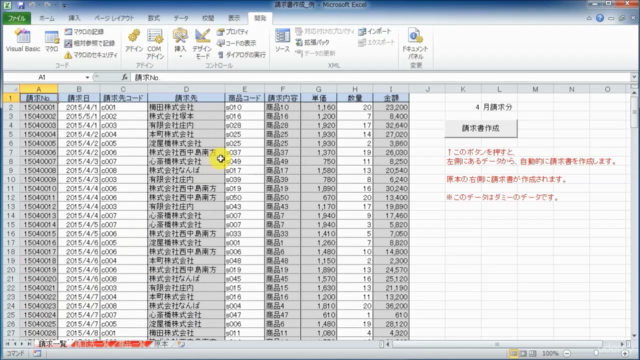Click the zoom out minus button

[x=567, y=353]
